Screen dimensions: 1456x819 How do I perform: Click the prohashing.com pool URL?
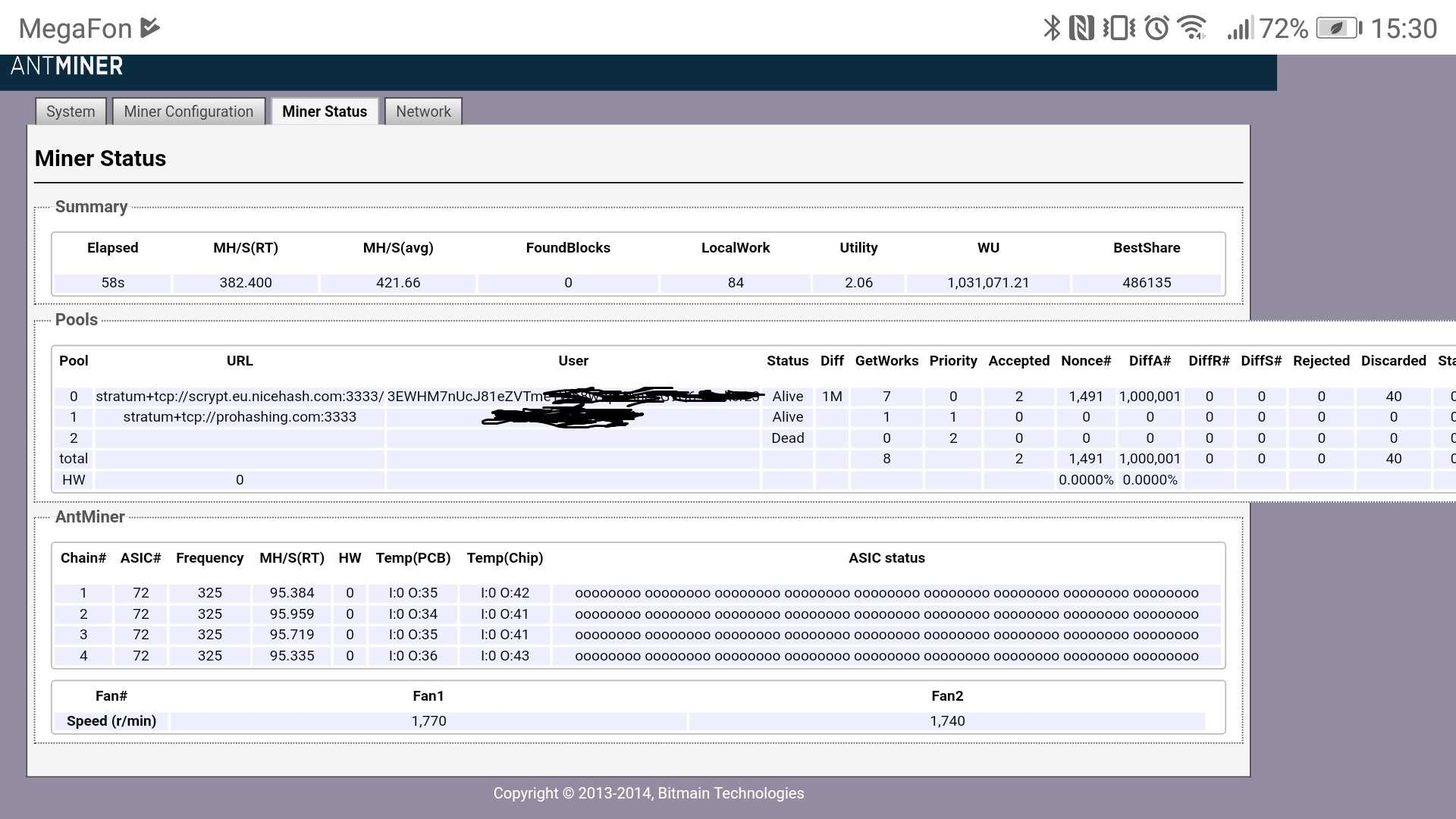click(x=240, y=417)
